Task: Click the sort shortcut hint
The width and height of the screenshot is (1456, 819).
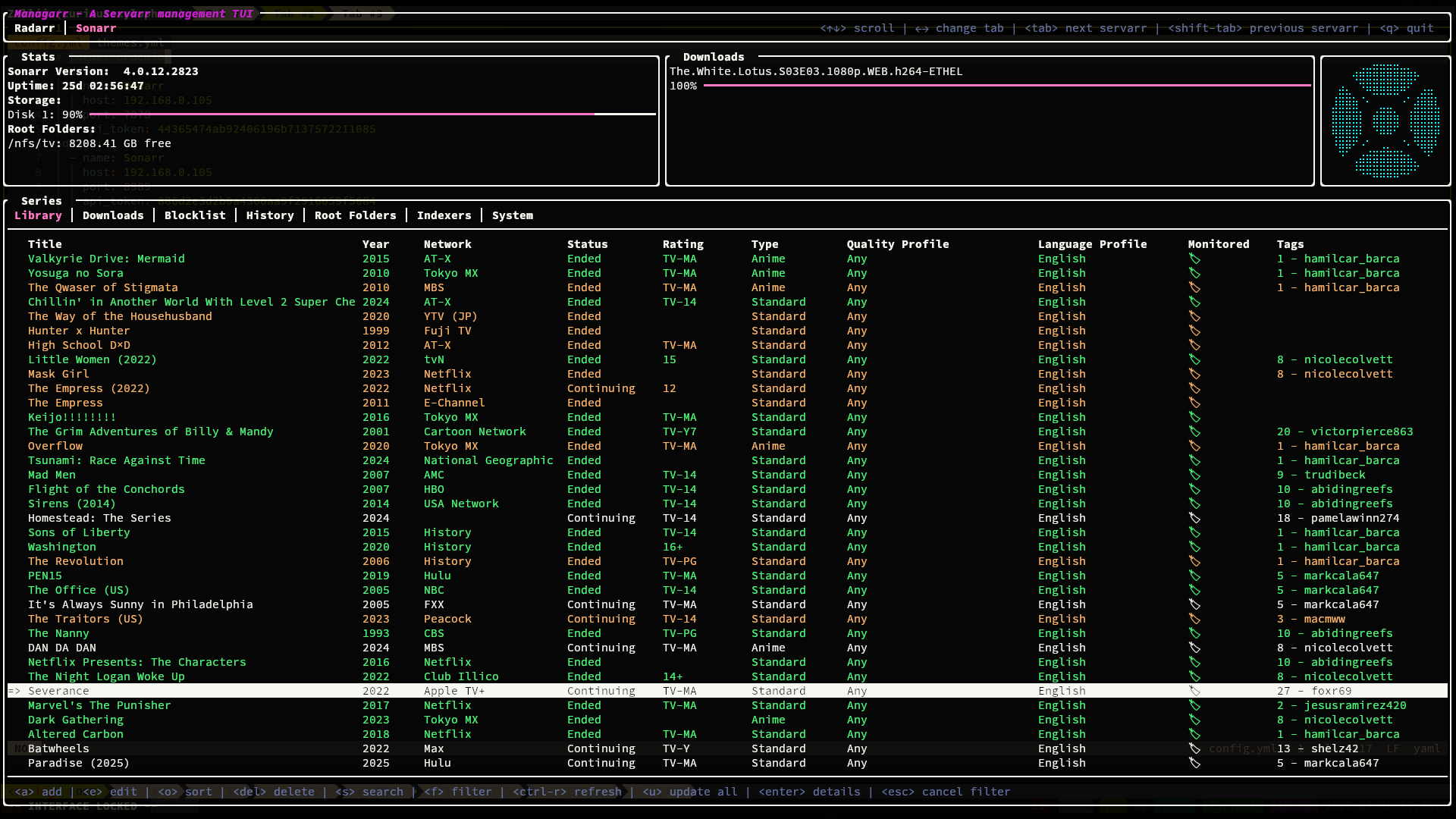Action: point(185,792)
